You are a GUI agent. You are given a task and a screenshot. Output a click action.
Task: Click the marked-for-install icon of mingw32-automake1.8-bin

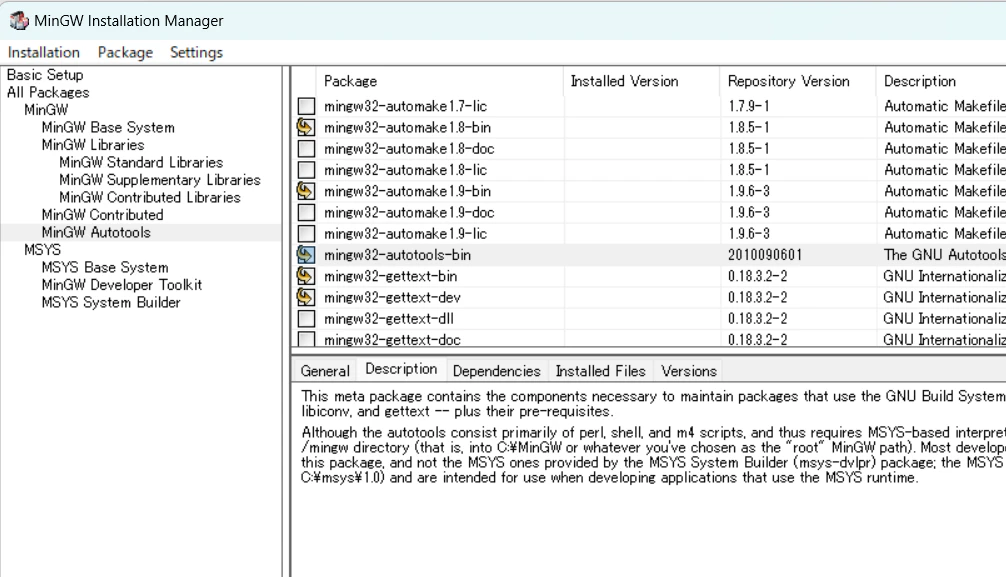[306, 127]
